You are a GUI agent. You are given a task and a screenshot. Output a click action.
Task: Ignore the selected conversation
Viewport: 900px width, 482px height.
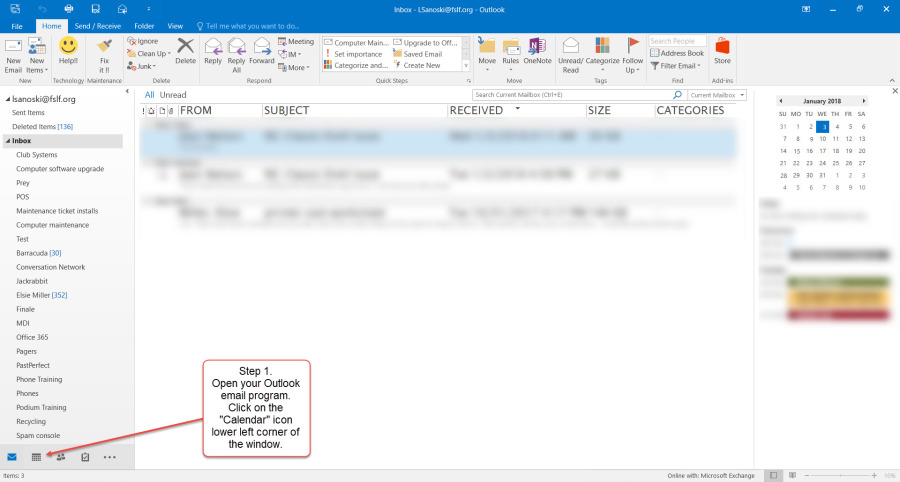(143, 41)
